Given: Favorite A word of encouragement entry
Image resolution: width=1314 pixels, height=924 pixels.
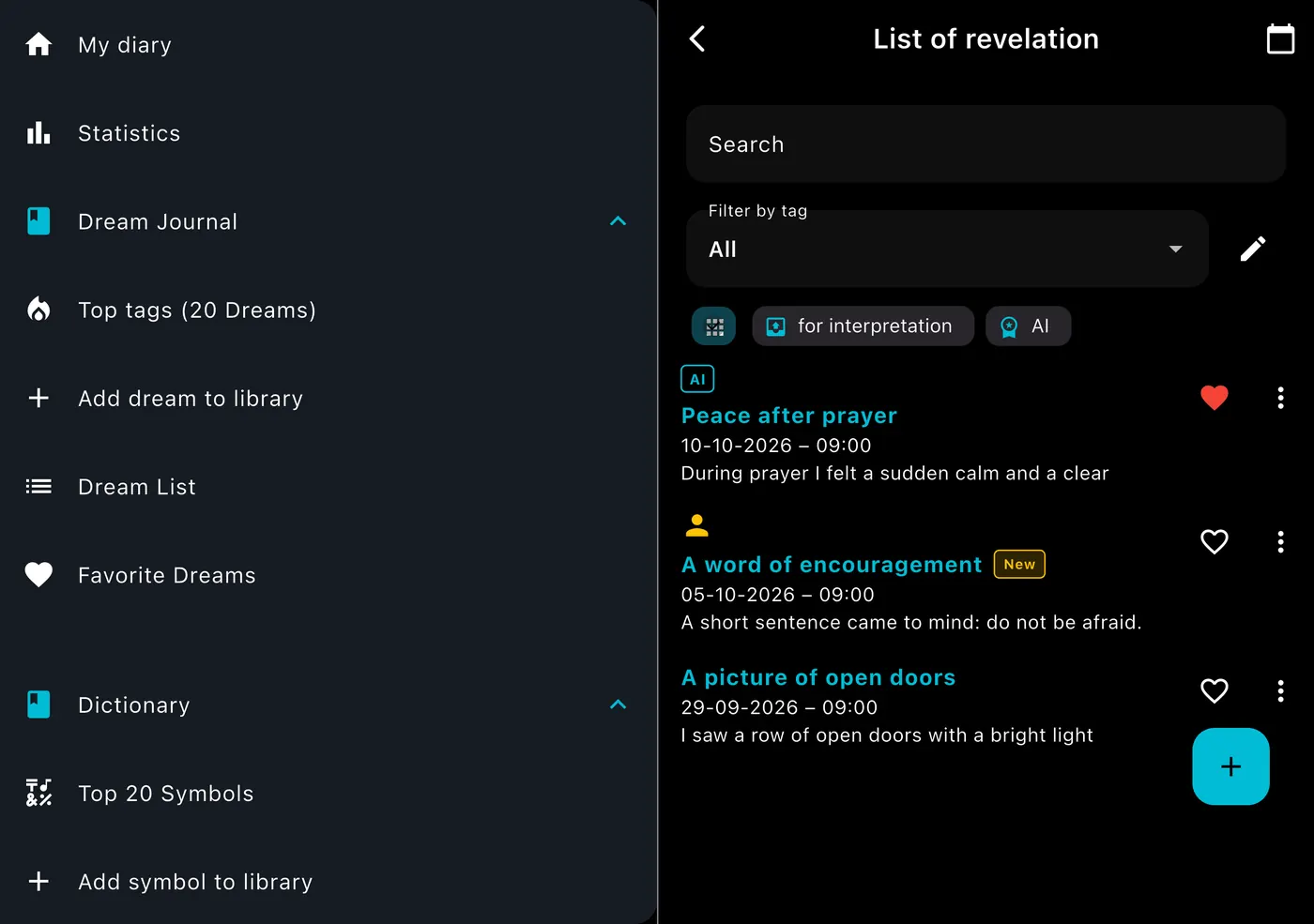Looking at the screenshot, I should [x=1215, y=541].
